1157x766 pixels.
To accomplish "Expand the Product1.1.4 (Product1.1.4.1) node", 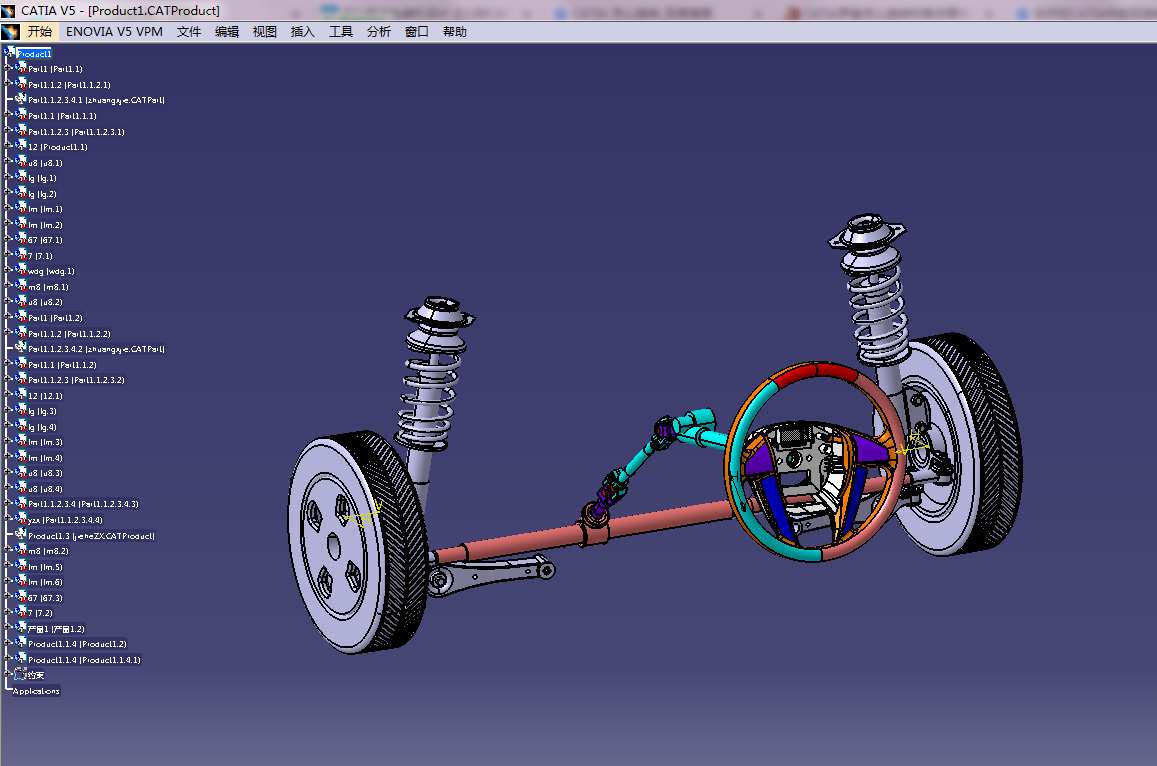I will 7,659.
